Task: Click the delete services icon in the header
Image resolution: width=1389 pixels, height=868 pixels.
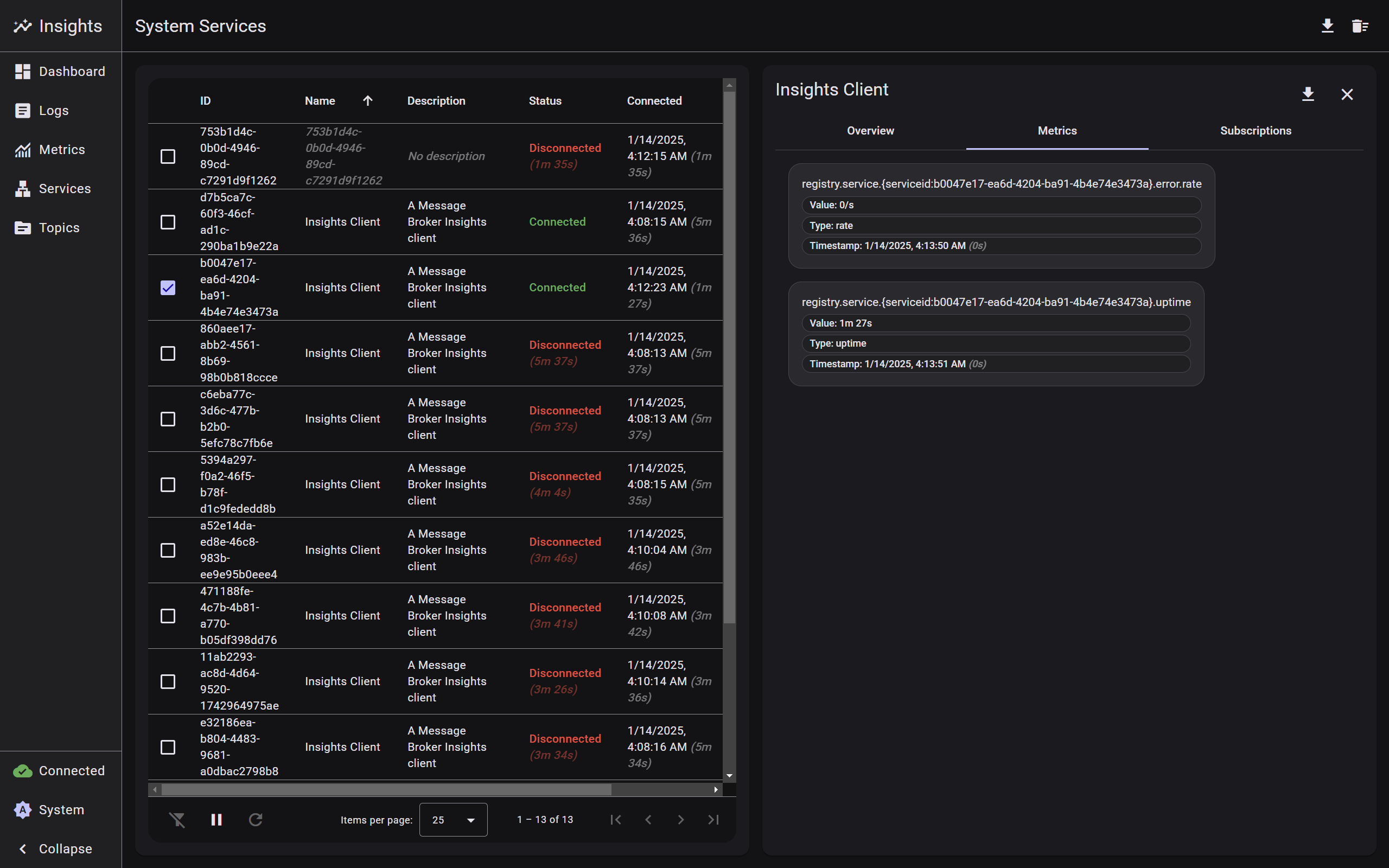Action: click(1359, 26)
